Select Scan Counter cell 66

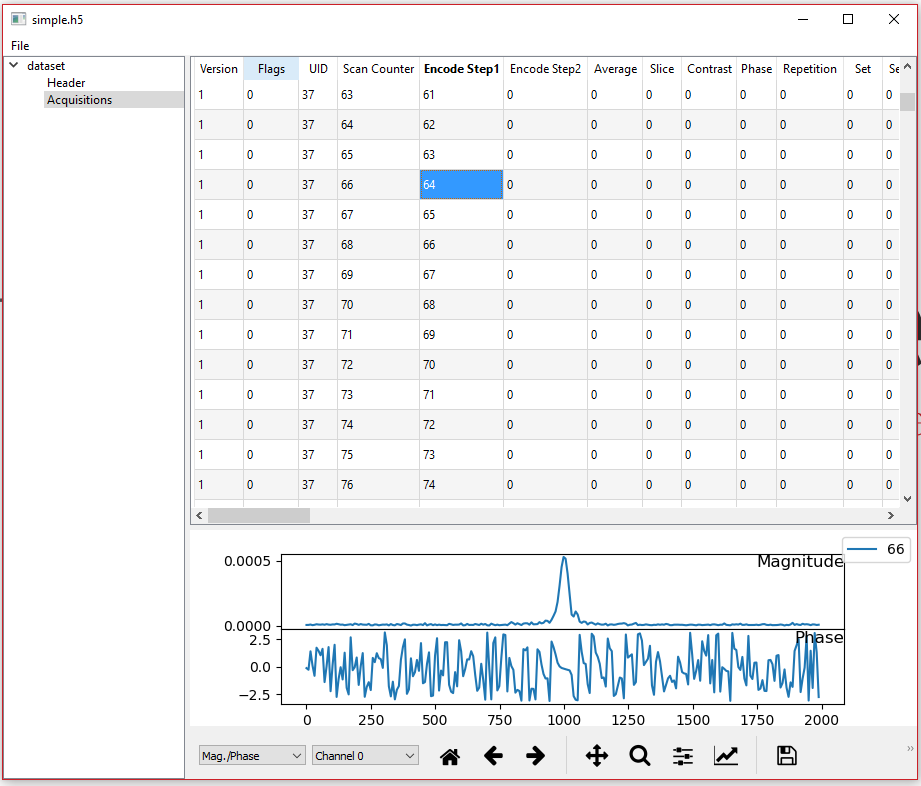point(378,184)
